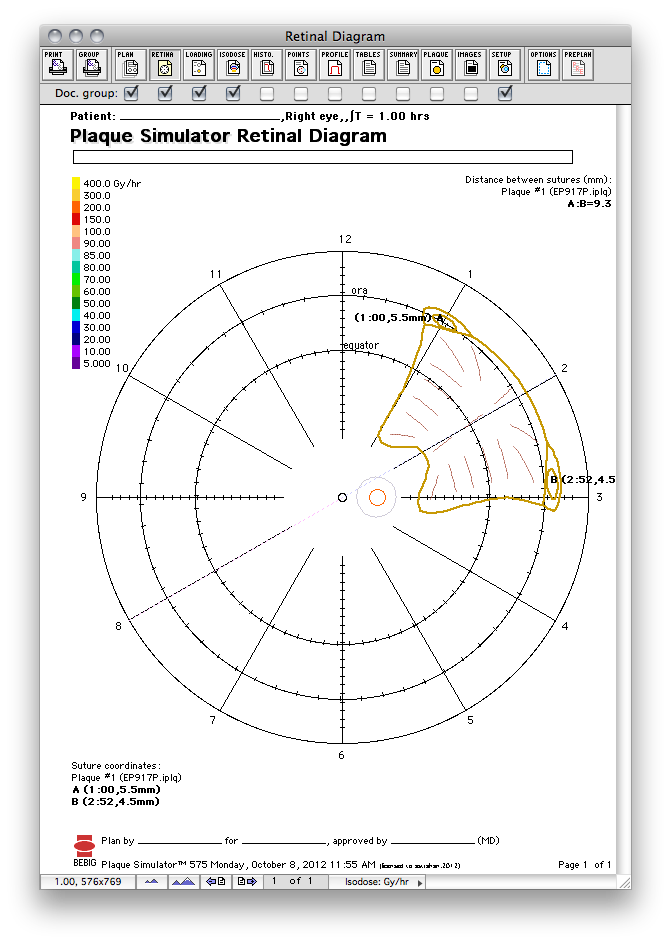Open the POINTS window icon

coord(300,65)
